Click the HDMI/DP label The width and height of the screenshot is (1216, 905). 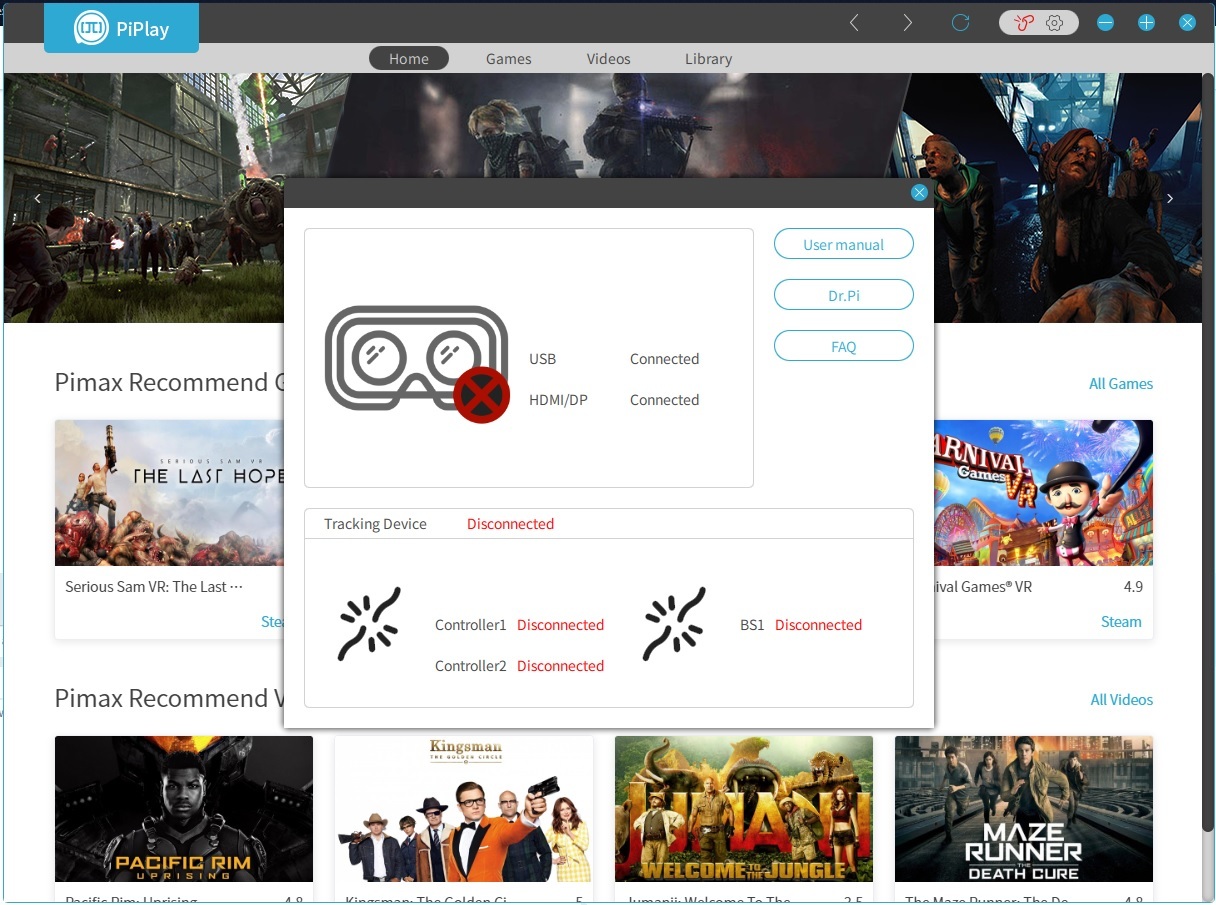[x=558, y=400]
